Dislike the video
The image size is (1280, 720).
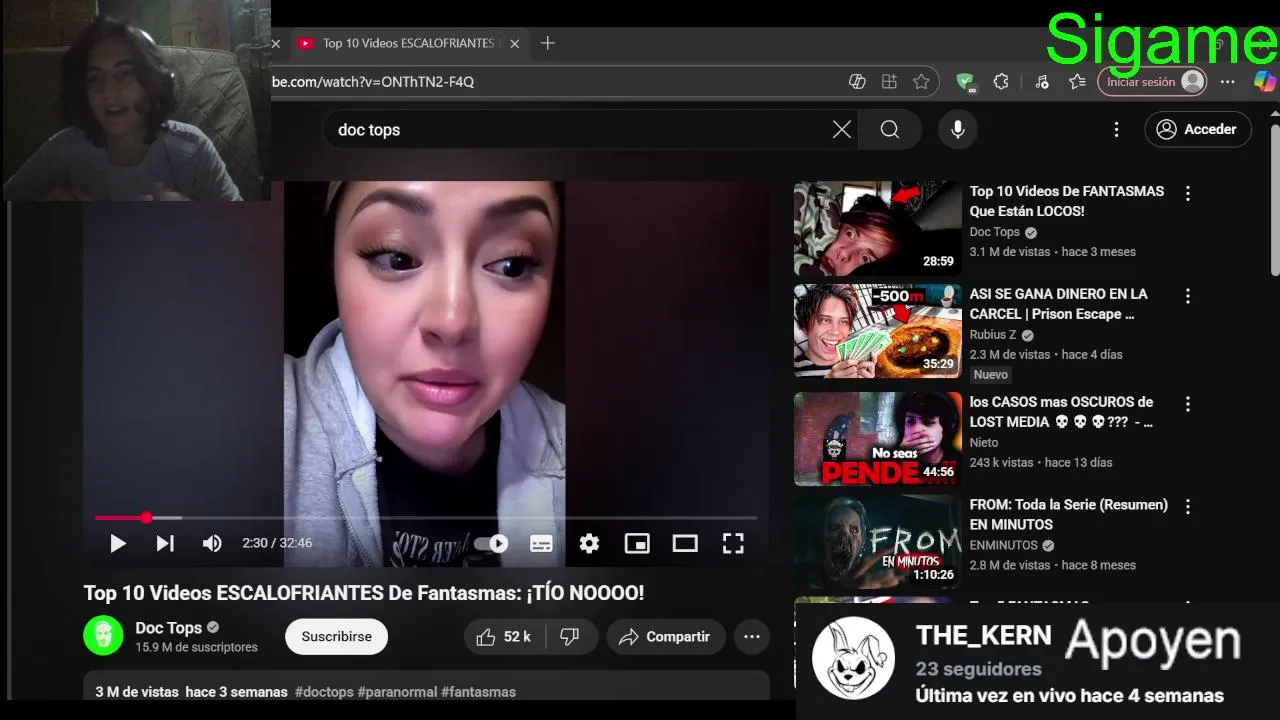pos(570,636)
